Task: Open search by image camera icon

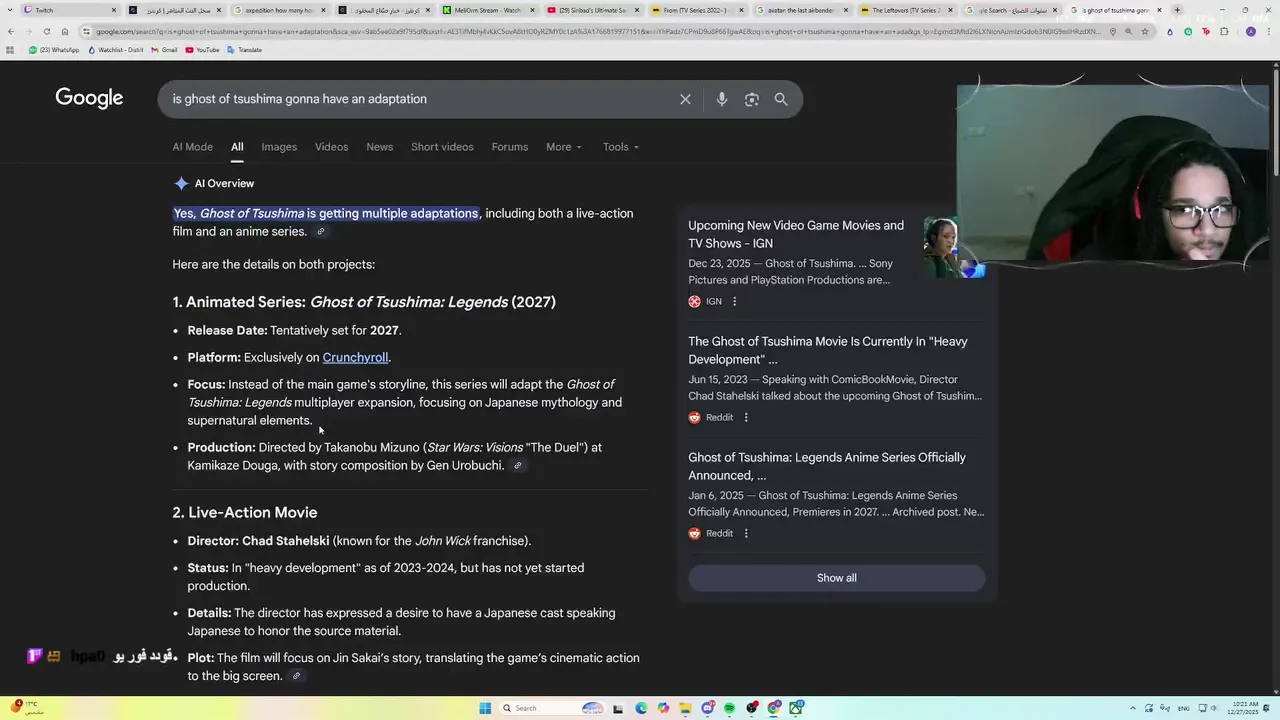Action: [752, 99]
